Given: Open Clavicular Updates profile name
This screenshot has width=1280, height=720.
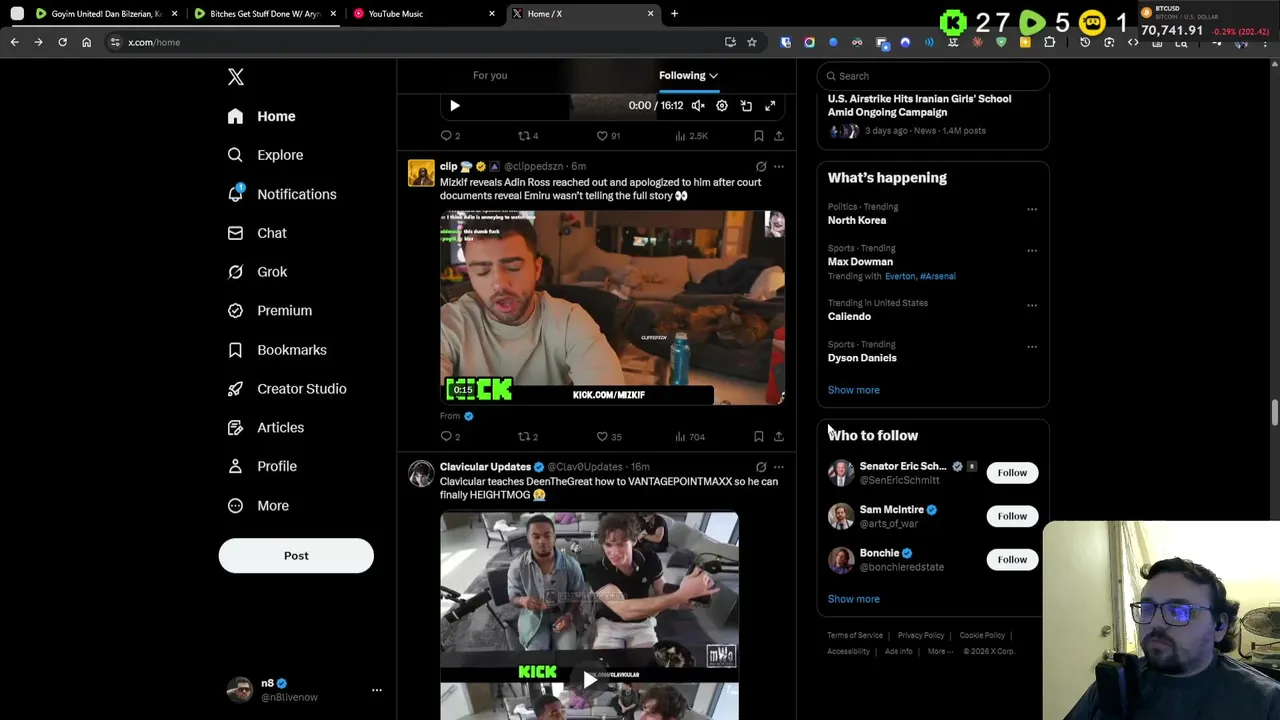Looking at the screenshot, I should (485, 467).
